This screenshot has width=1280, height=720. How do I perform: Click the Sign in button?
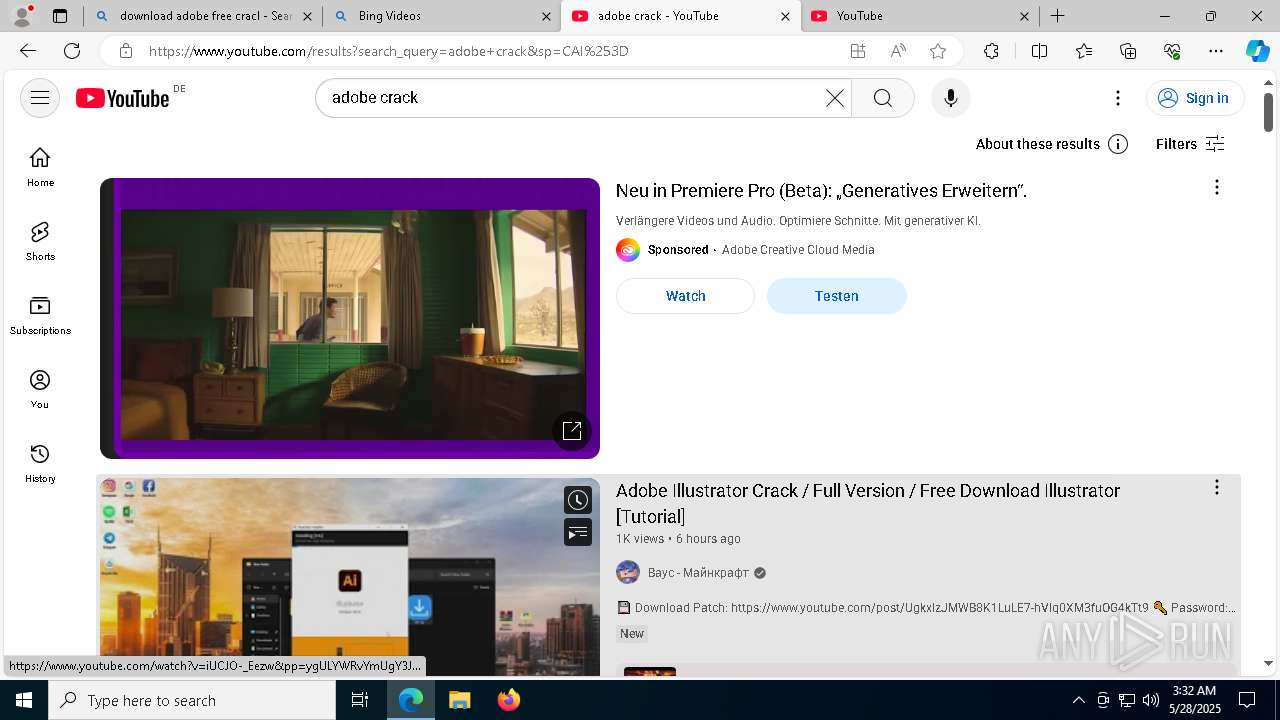(x=1195, y=98)
